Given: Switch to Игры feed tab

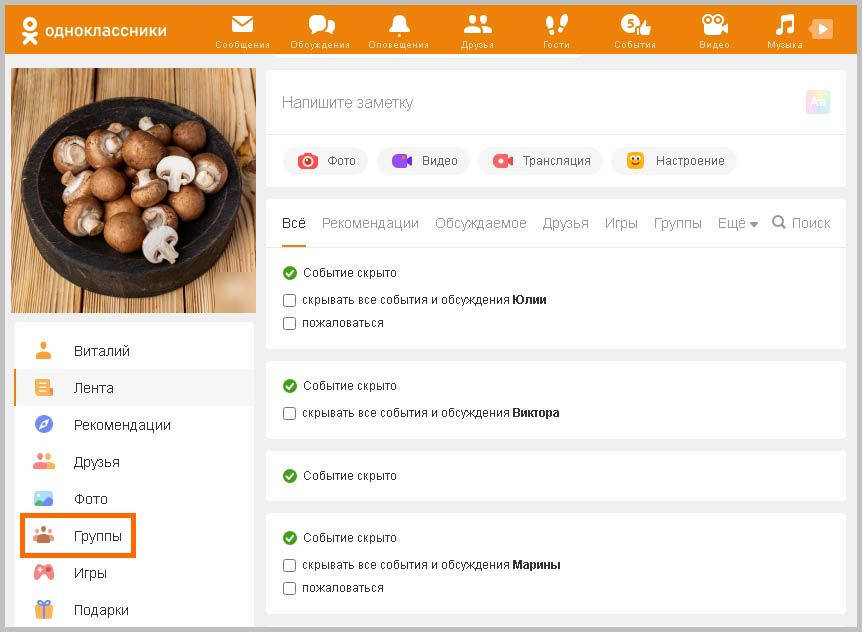Looking at the screenshot, I should pyautogui.click(x=621, y=223).
